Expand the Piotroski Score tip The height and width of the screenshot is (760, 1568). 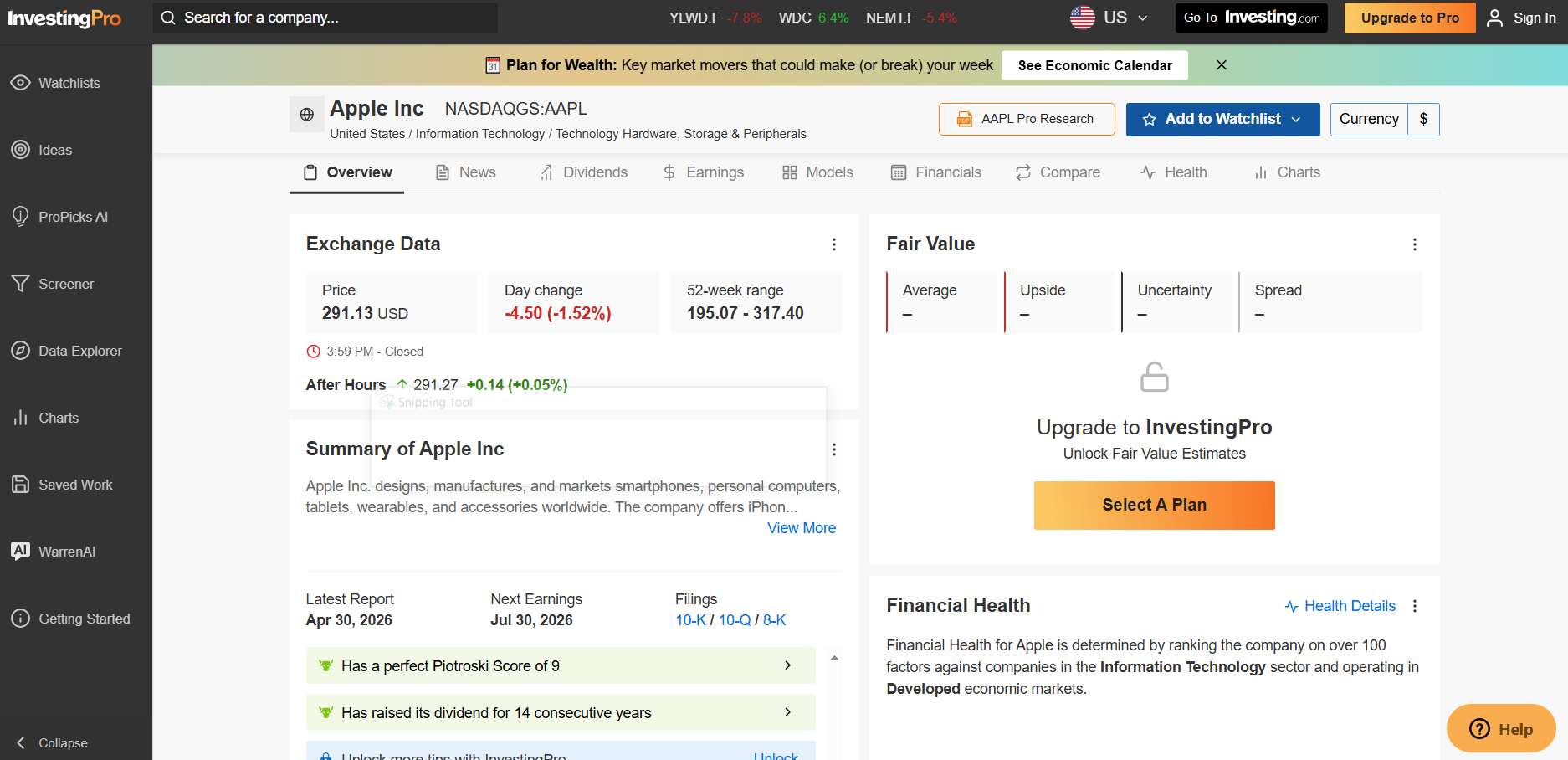pos(561,665)
